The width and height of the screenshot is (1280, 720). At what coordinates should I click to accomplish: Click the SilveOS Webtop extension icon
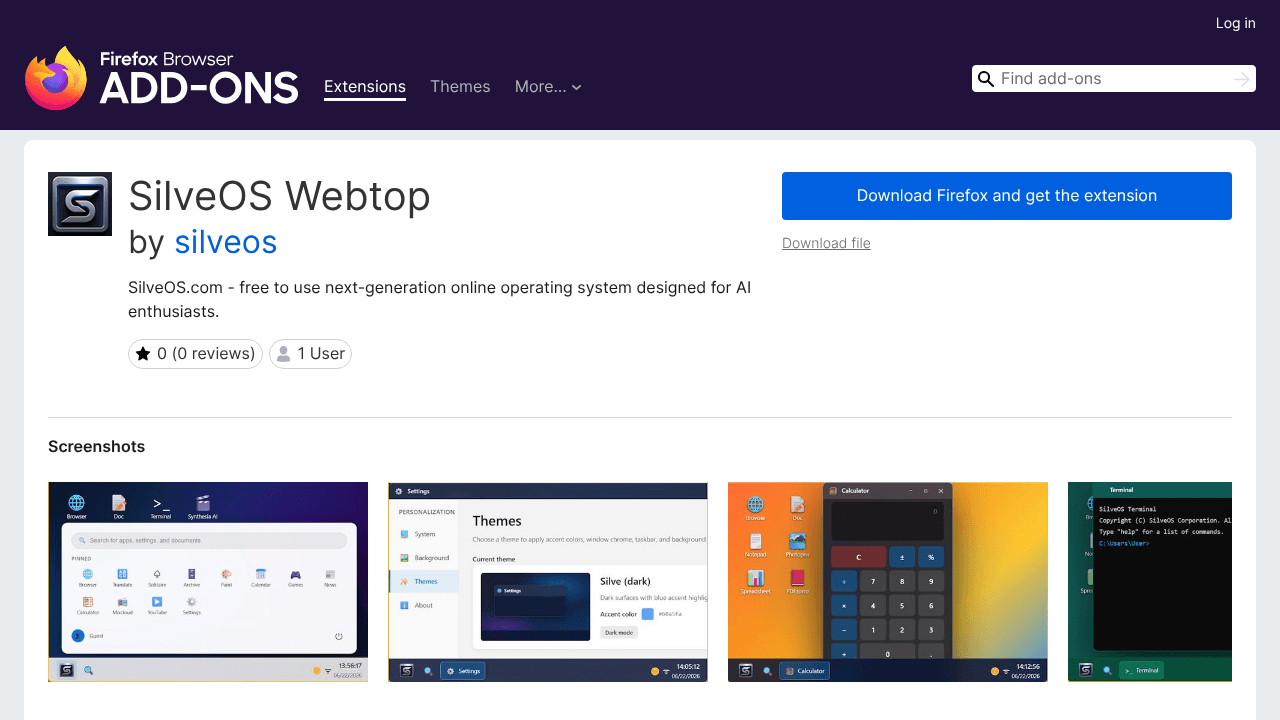pos(80,204)
